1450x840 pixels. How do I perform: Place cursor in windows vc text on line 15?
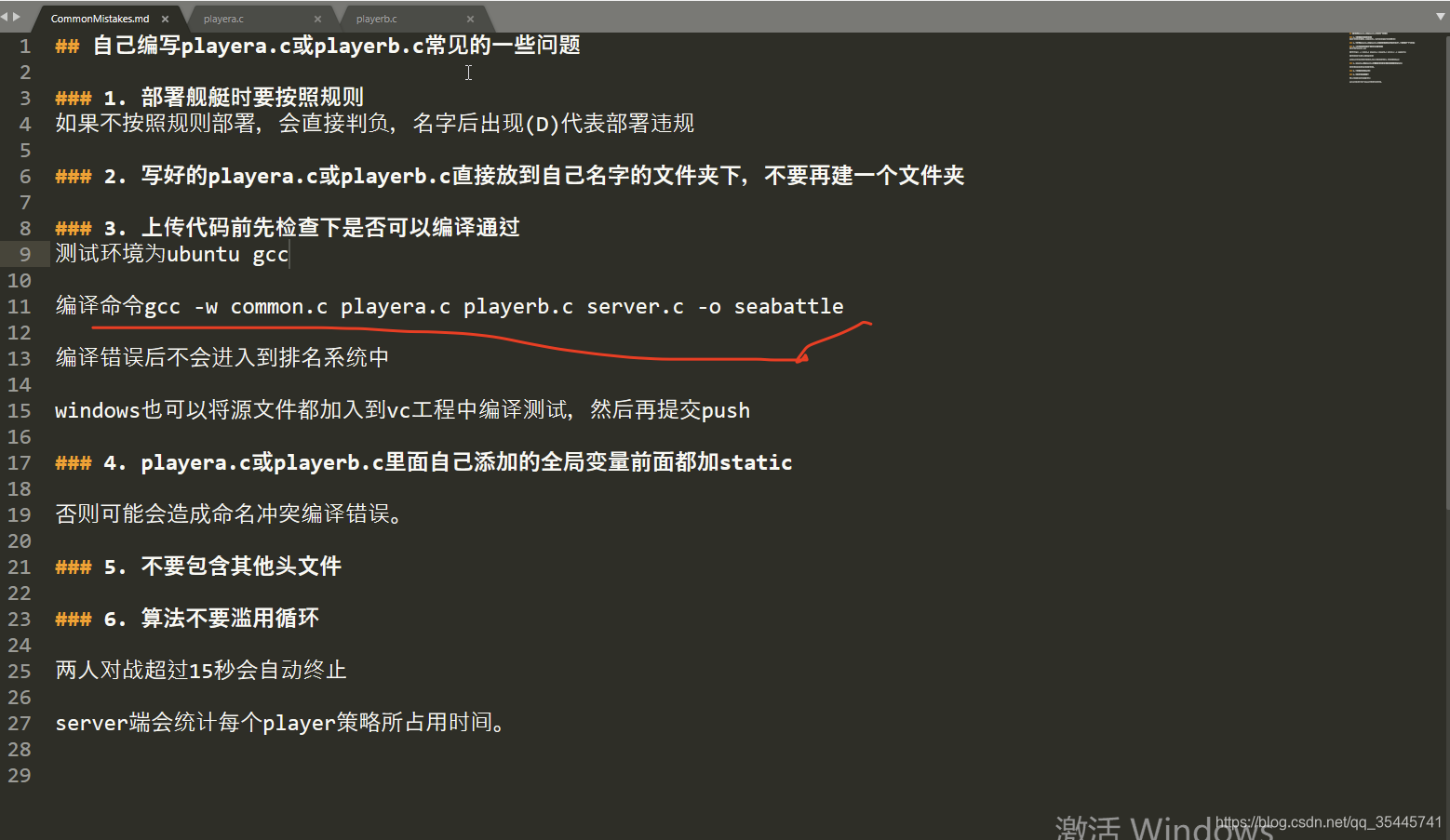point(402,410)
